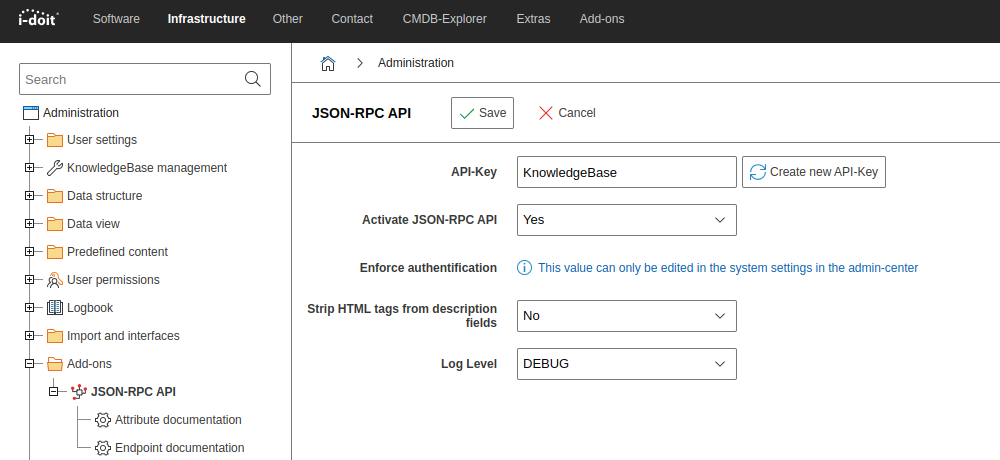The height and width of the screenshot is (460, 1000).
Task: Click into the API-Key text field
Action: pyautogui.click(x=626, y=172)
